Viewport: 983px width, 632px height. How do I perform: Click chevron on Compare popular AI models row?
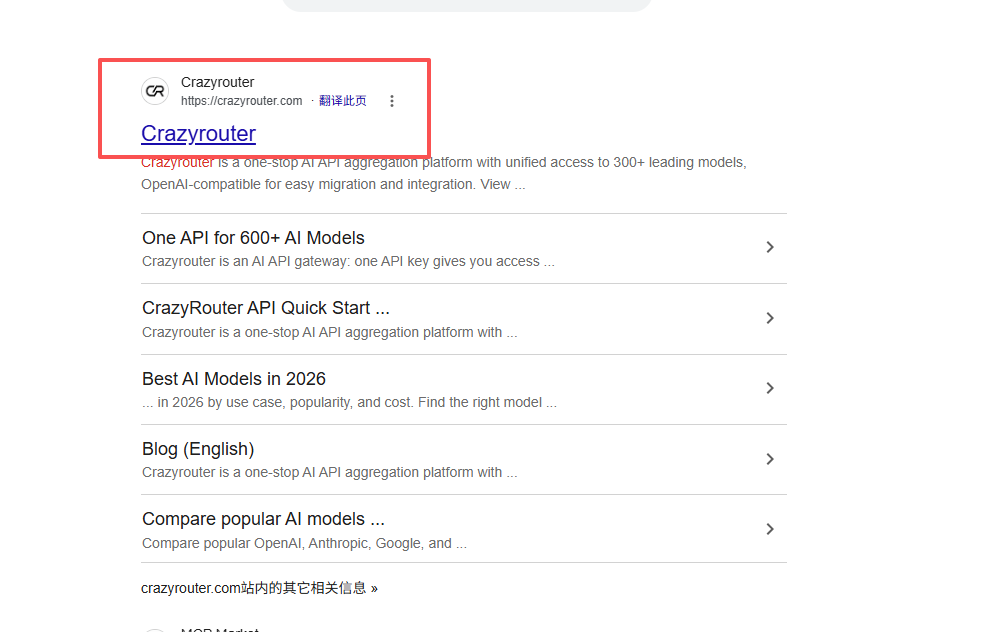[x=770, y=529]
